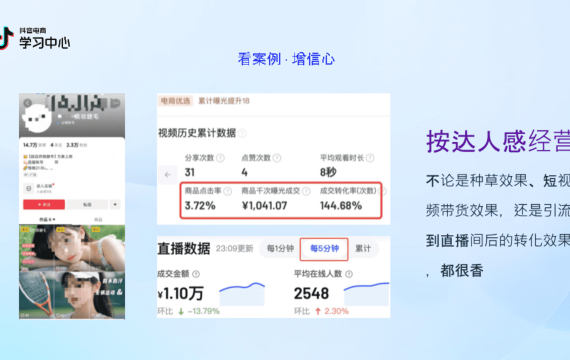
Task: Click the 看案例 · 增信心 slide title
Action: [x=286, y=59]
